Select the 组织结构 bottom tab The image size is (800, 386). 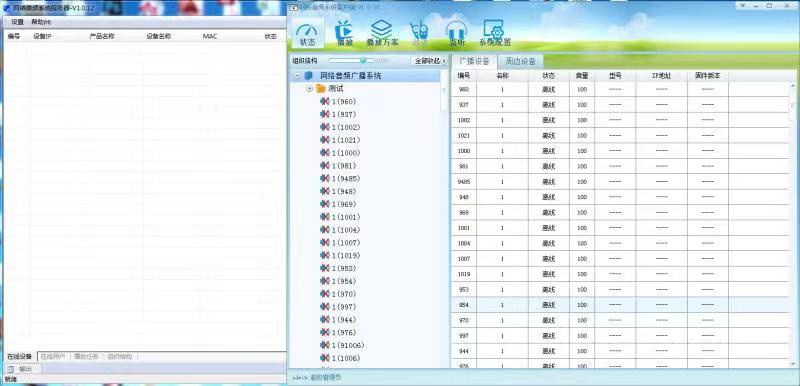click(x=120, y=356)
